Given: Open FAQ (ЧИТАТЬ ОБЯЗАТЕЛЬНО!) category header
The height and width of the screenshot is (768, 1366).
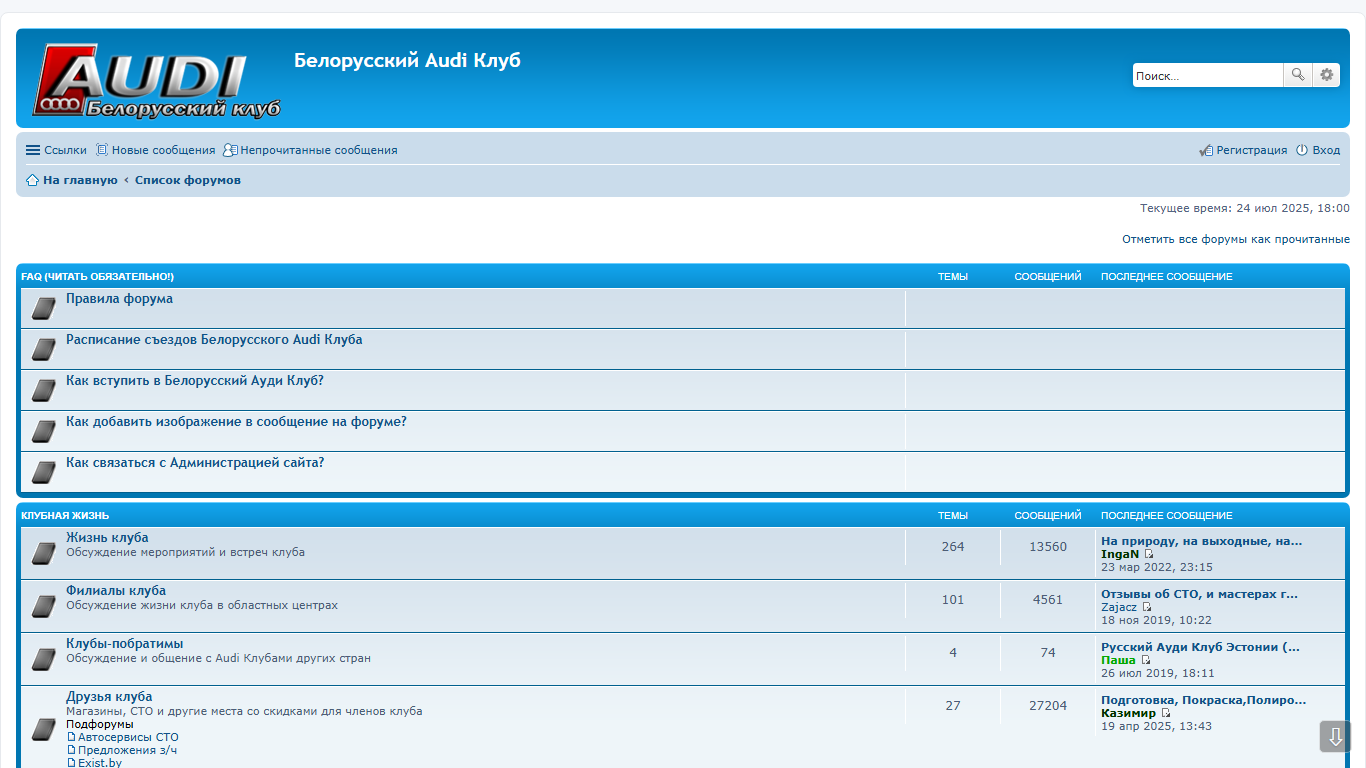Looking at the screenshot, I should point(97,276).
